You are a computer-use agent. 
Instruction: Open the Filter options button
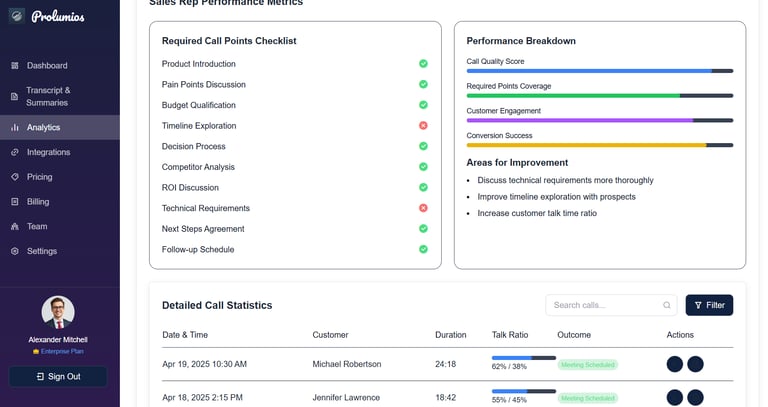click(709, 305)
